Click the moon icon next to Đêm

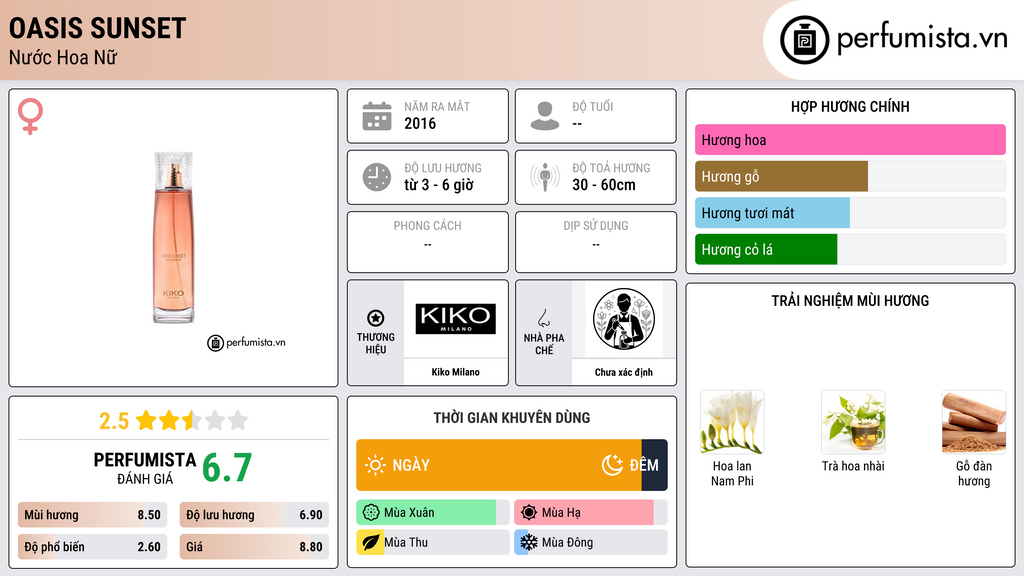point(612,465)
